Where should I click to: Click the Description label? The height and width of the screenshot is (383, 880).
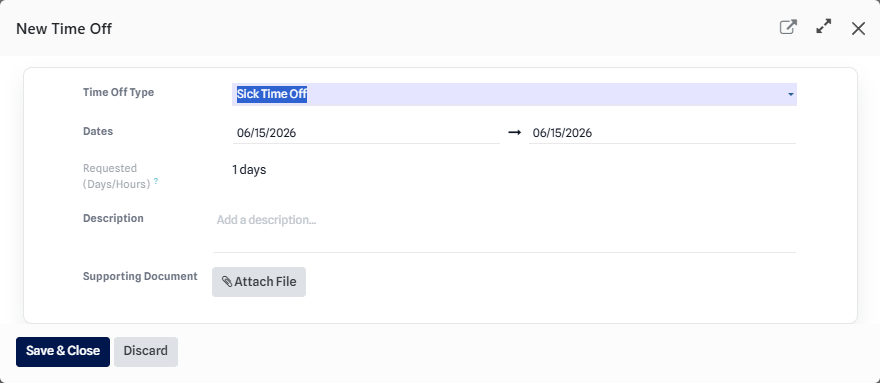113,218
